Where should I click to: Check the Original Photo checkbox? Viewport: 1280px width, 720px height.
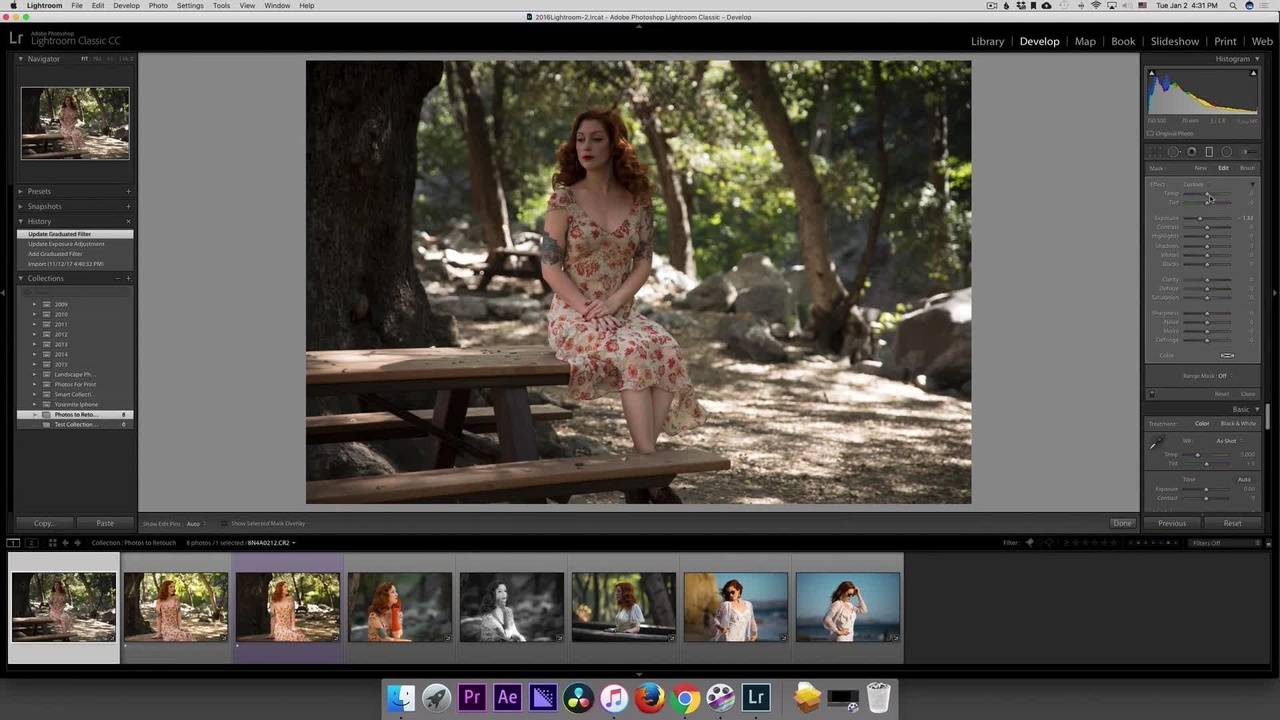coord(1151,133)
